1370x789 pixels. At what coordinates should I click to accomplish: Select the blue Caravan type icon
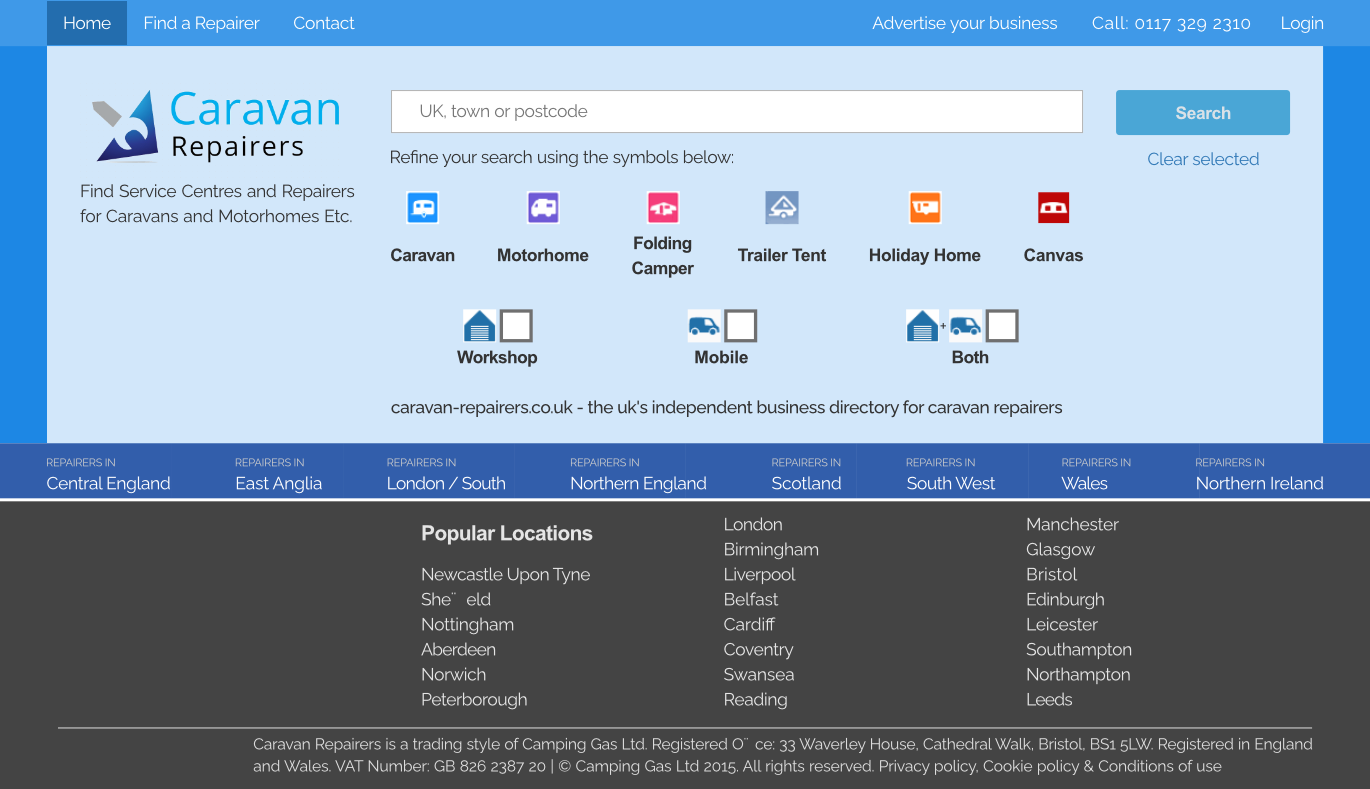tap(423, 208)
